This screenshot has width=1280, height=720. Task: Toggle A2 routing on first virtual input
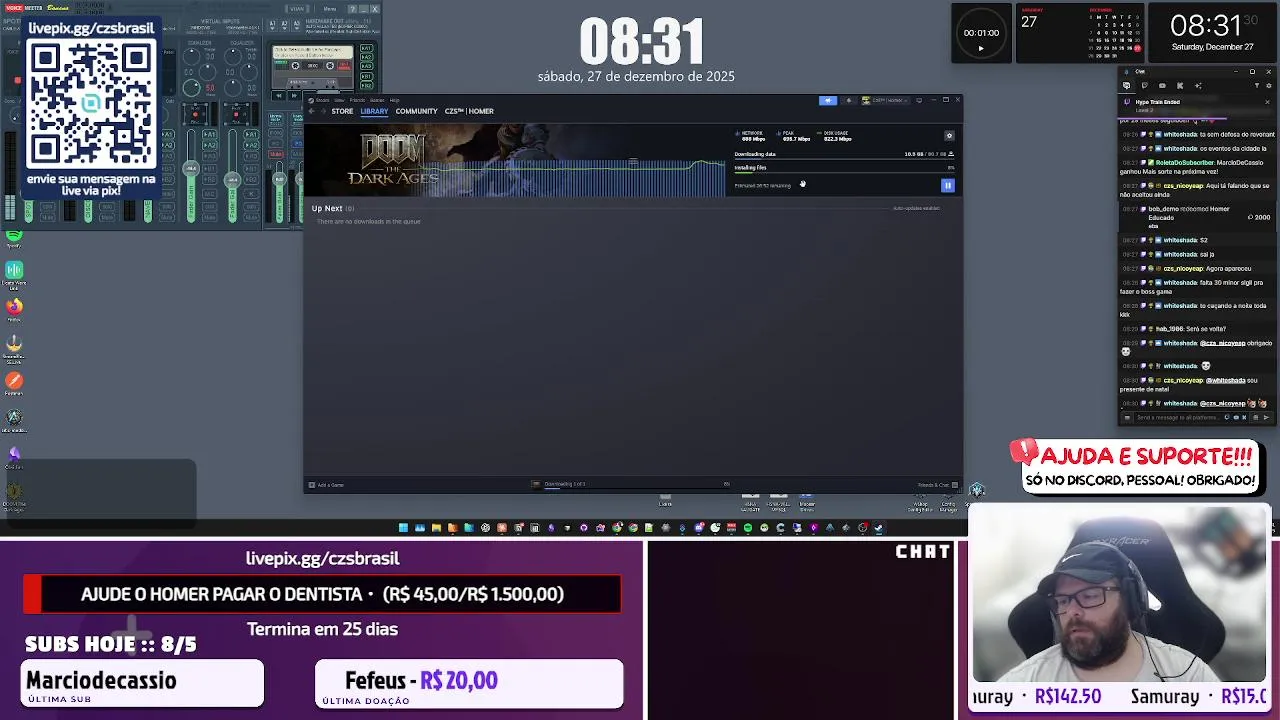(x=209, y=145)
